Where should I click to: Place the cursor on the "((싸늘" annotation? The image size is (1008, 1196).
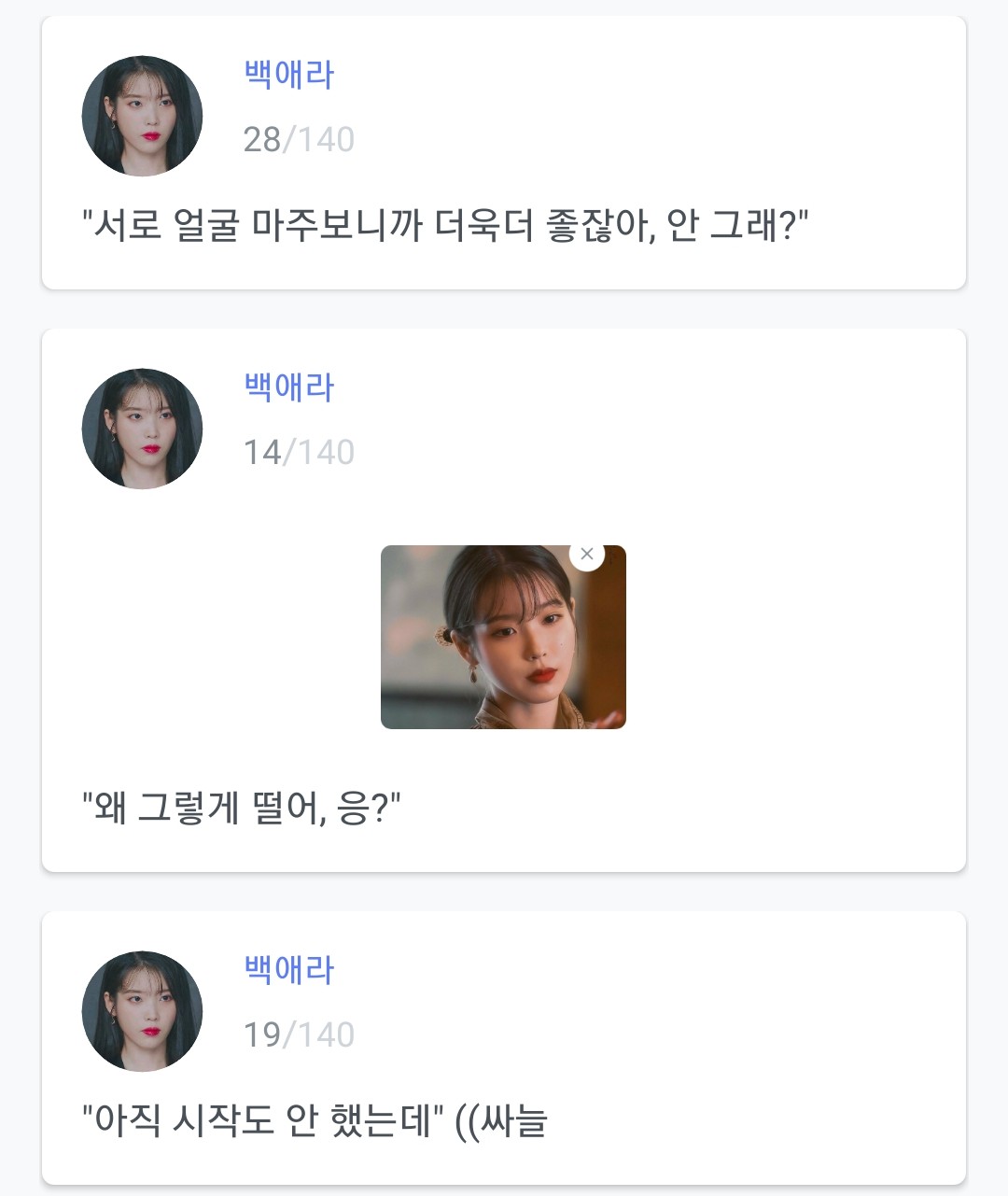click(501, 1120)
